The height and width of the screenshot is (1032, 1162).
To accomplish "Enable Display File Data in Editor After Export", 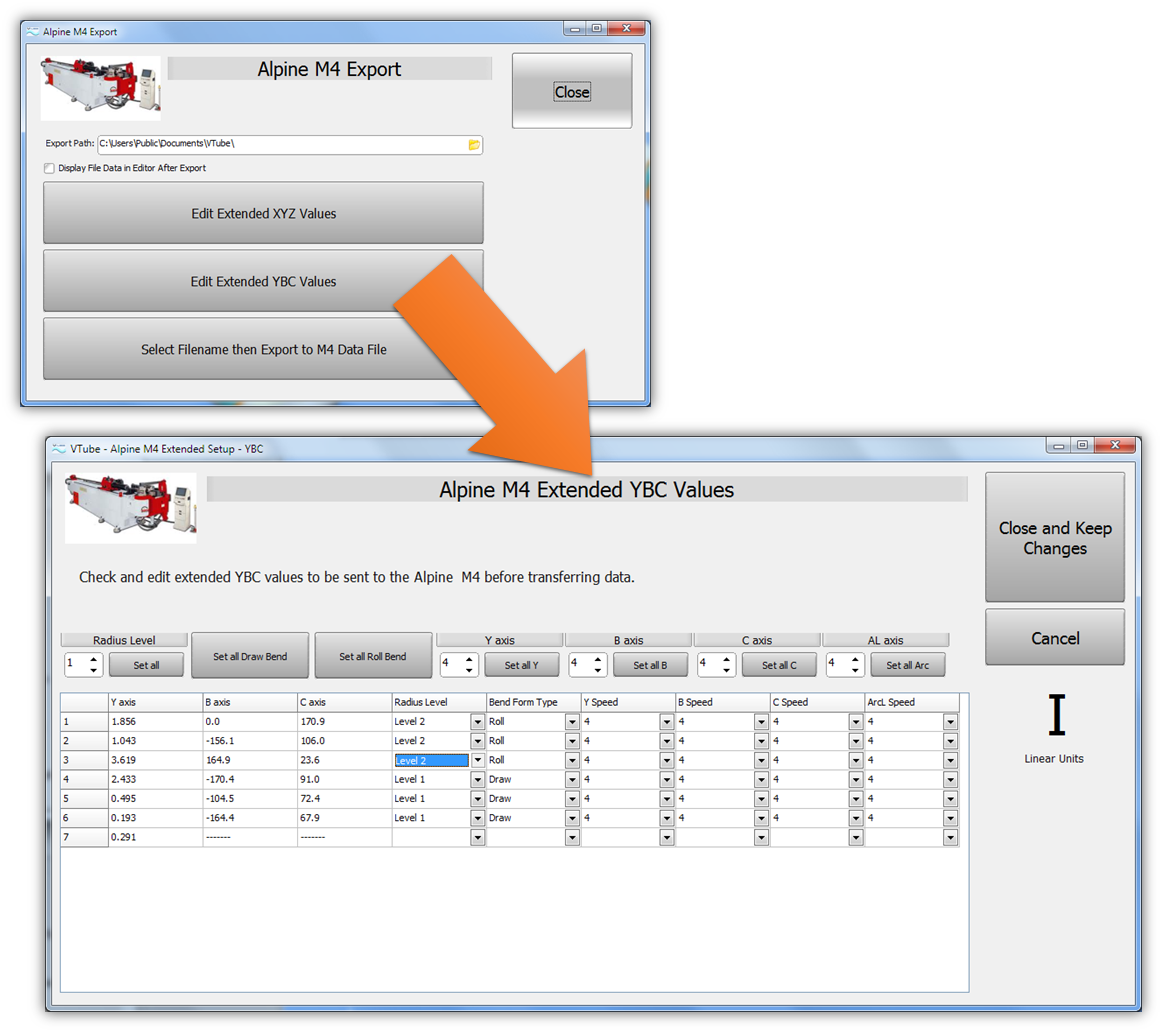I will [x=49, y=169].
